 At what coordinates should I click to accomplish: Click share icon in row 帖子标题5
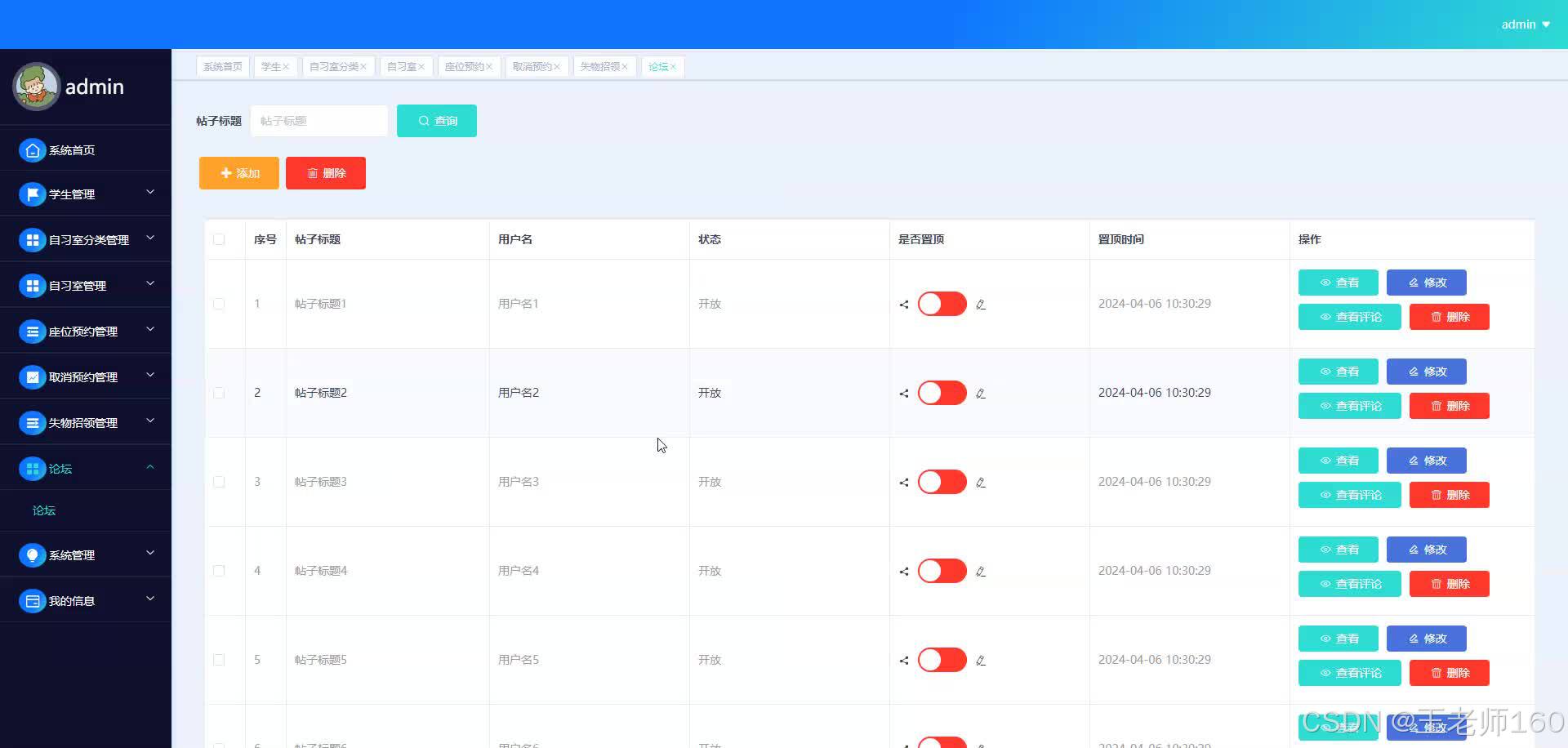(x=904, y=661)
